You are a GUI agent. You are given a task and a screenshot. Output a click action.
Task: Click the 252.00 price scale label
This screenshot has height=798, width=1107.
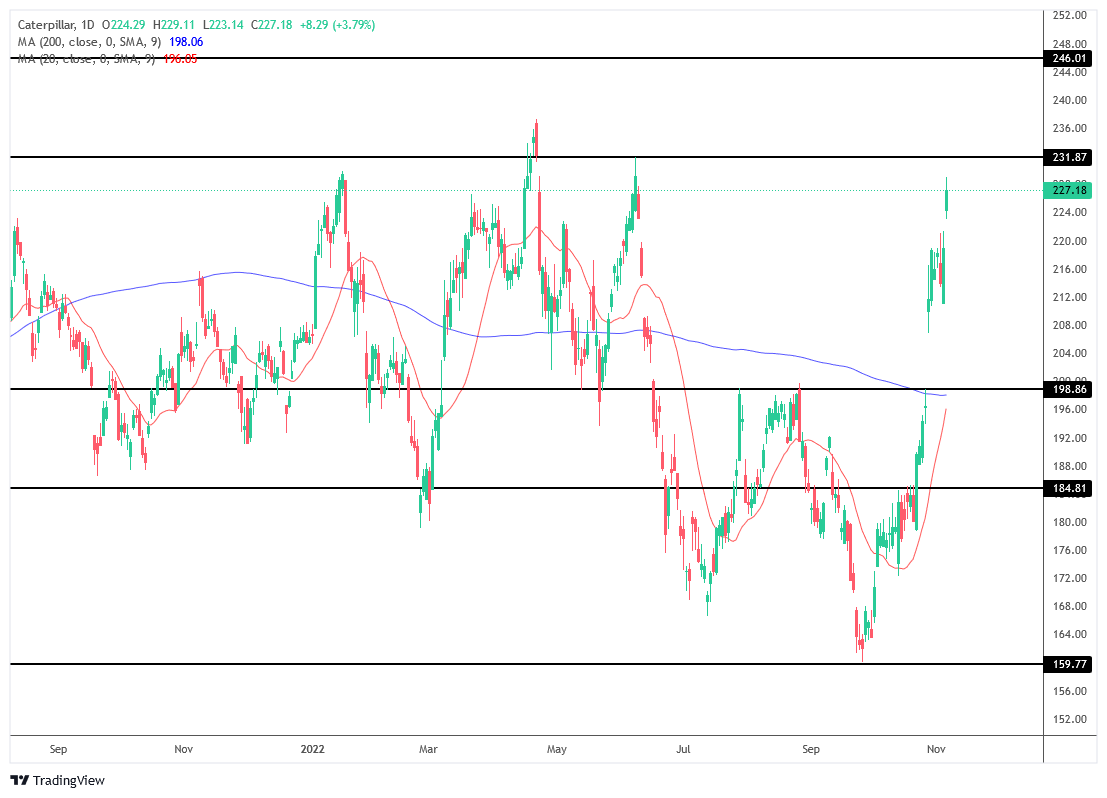pyautogui.click(x=1069, y=15)
